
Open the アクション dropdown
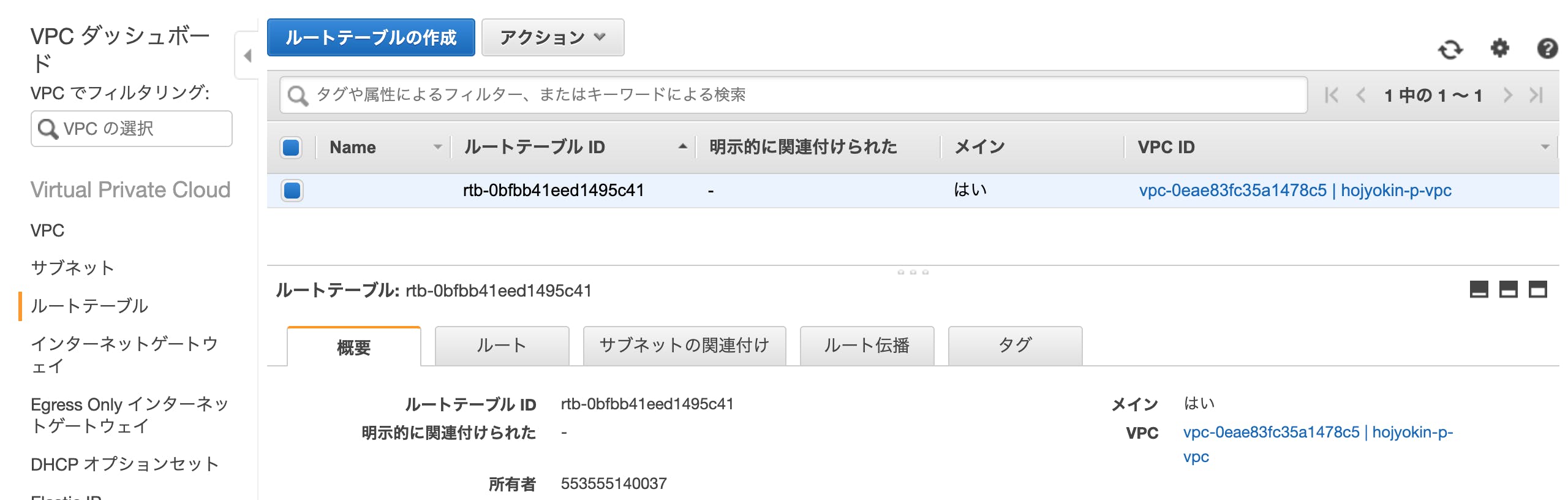click(x=551, y=37)
